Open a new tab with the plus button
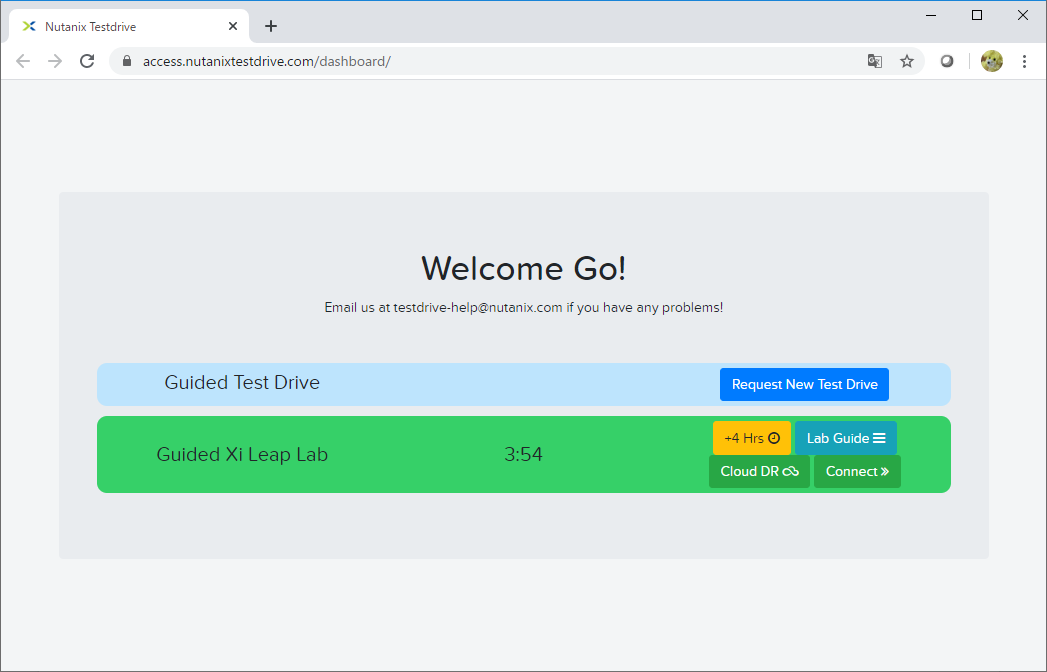 click(x=270, y=26)
